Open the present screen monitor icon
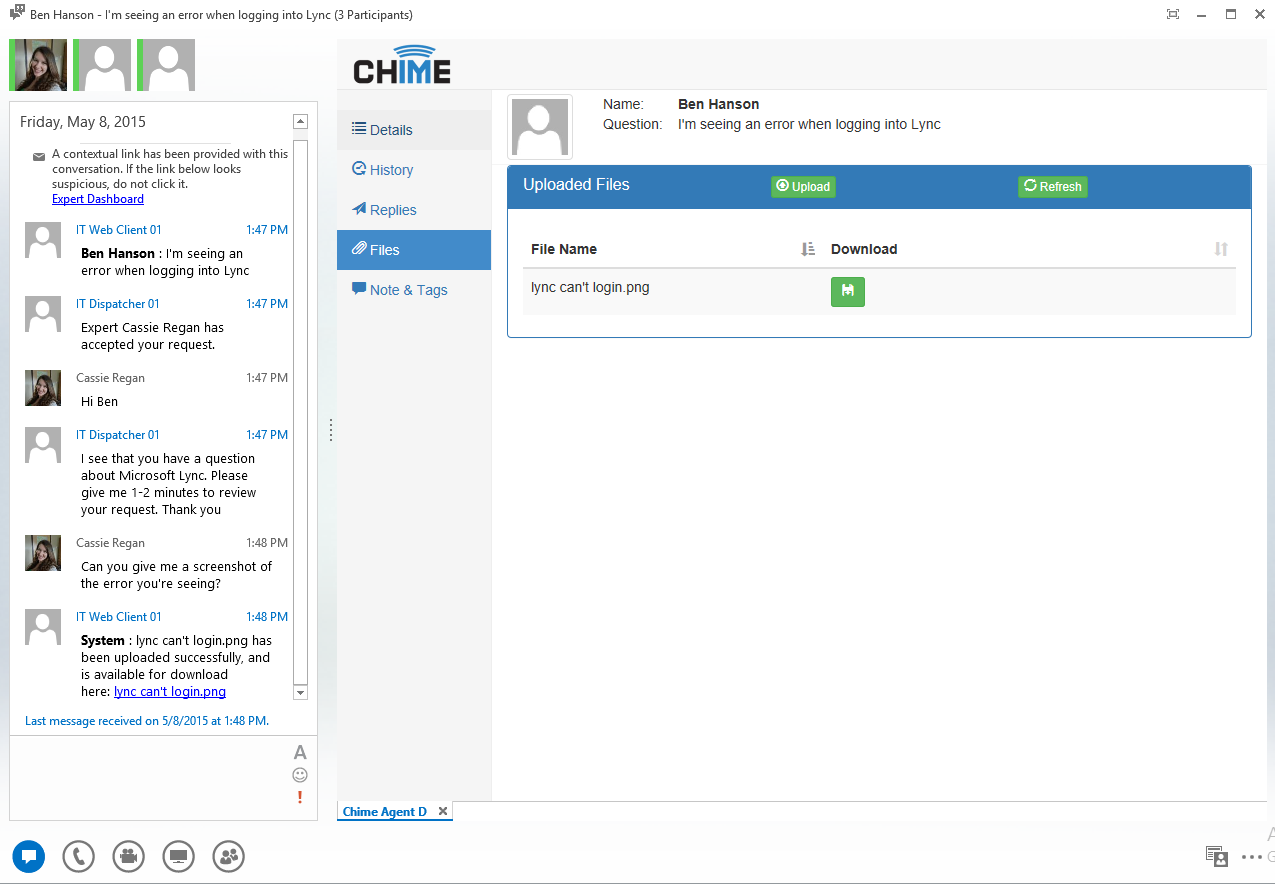1275x884 pixels. tap(178, 856)
